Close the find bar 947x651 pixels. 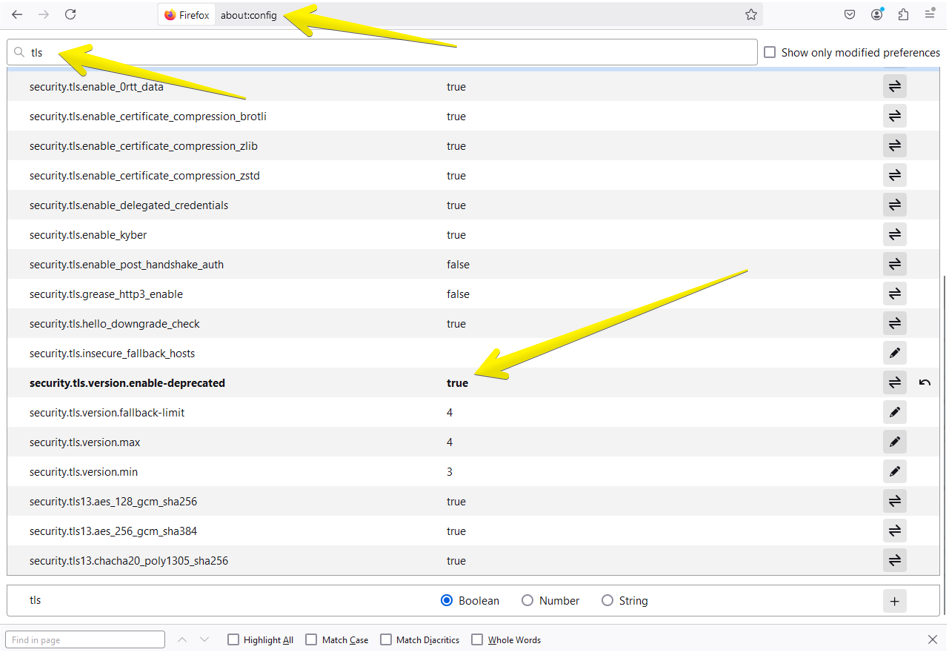point(932,640)
